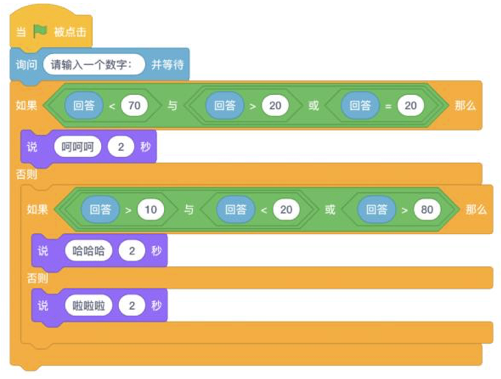This screenshot has height=379, width=501.
Task: Click the ask question text field '请输入一个数字:'
Action: pyautogui.click(x=94, y=65)
